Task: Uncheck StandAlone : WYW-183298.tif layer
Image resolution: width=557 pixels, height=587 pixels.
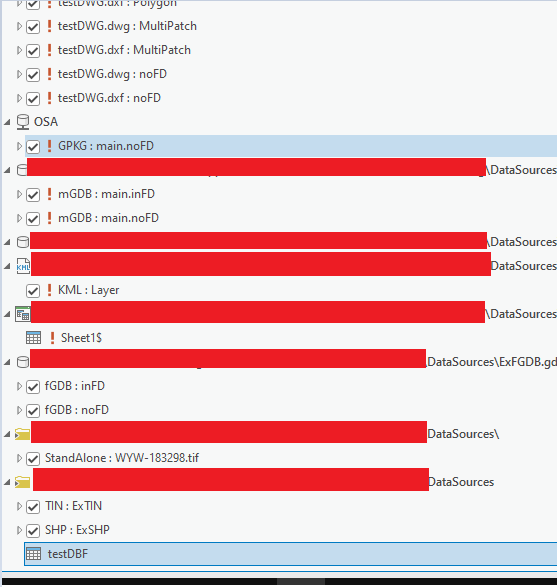Action: (x=33, y=458)
